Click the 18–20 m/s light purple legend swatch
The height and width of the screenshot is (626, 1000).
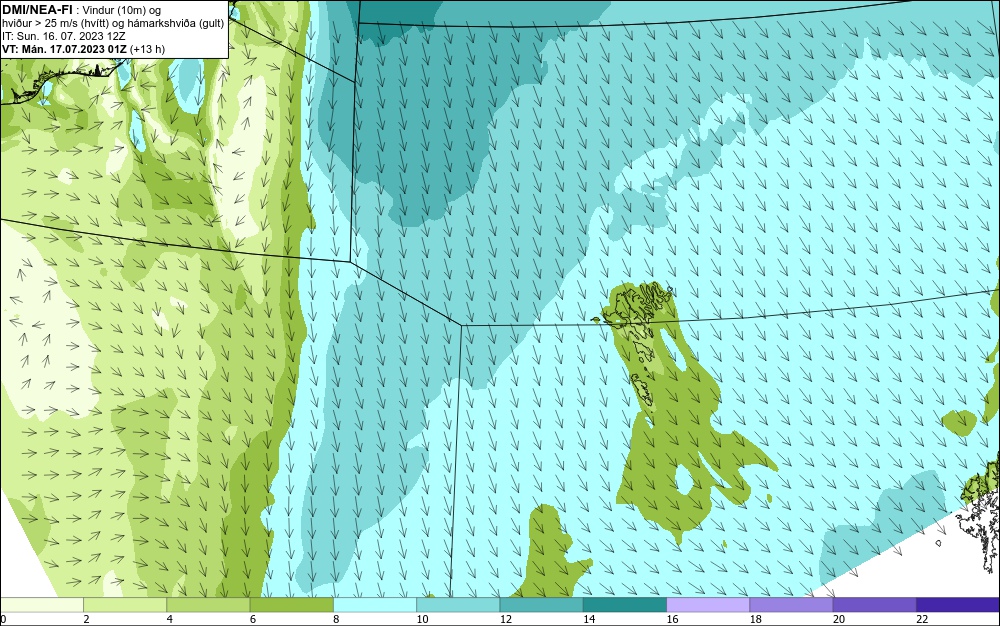point(791,605)
